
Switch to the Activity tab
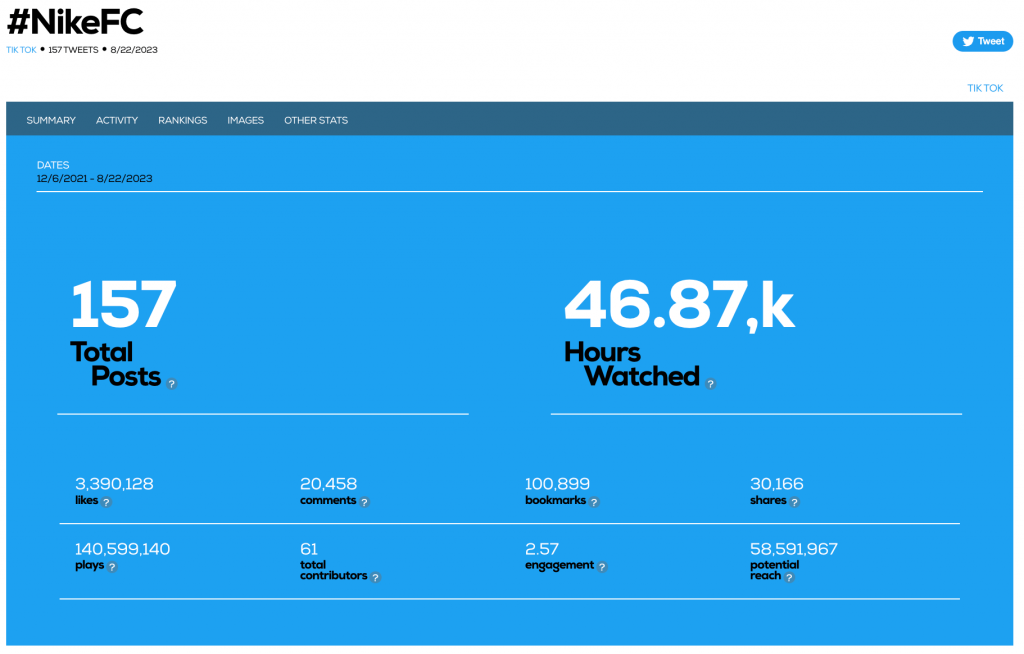(x=117, y=120)
